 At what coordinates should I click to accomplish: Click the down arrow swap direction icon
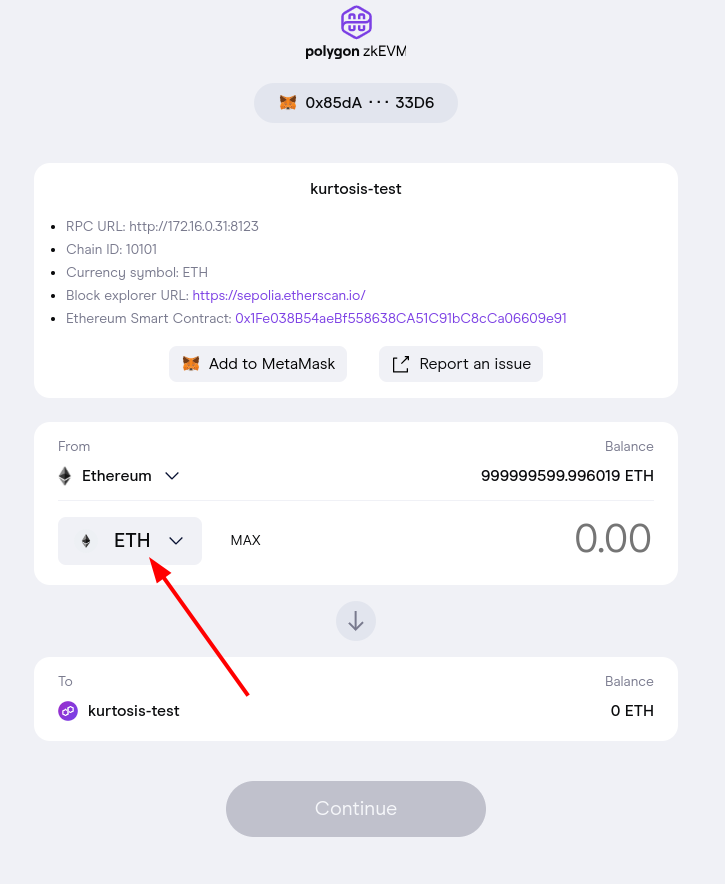click(356, 621)
